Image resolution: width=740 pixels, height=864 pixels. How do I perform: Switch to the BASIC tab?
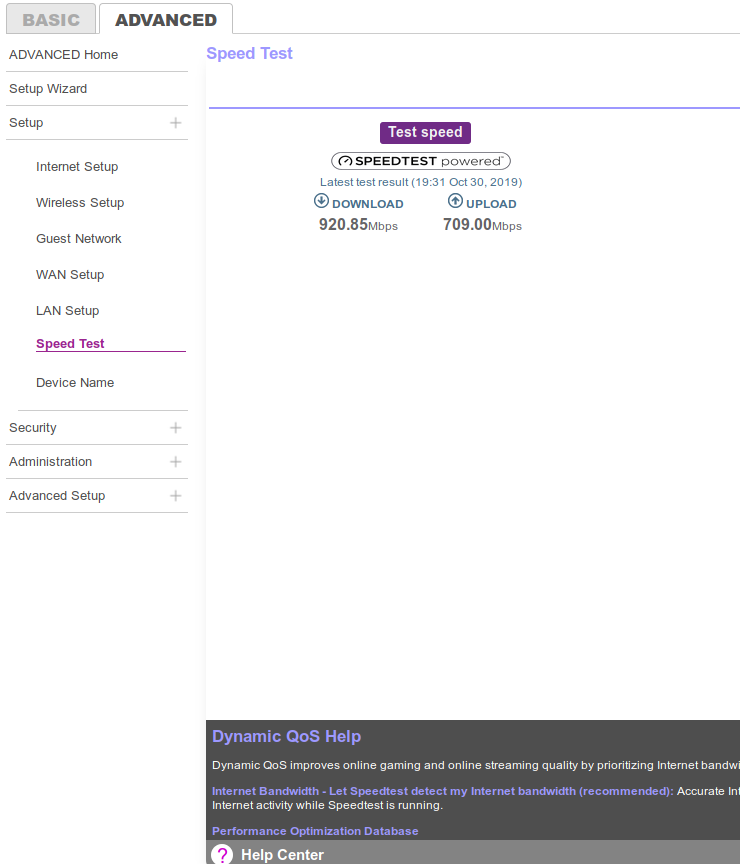(50, 20)
